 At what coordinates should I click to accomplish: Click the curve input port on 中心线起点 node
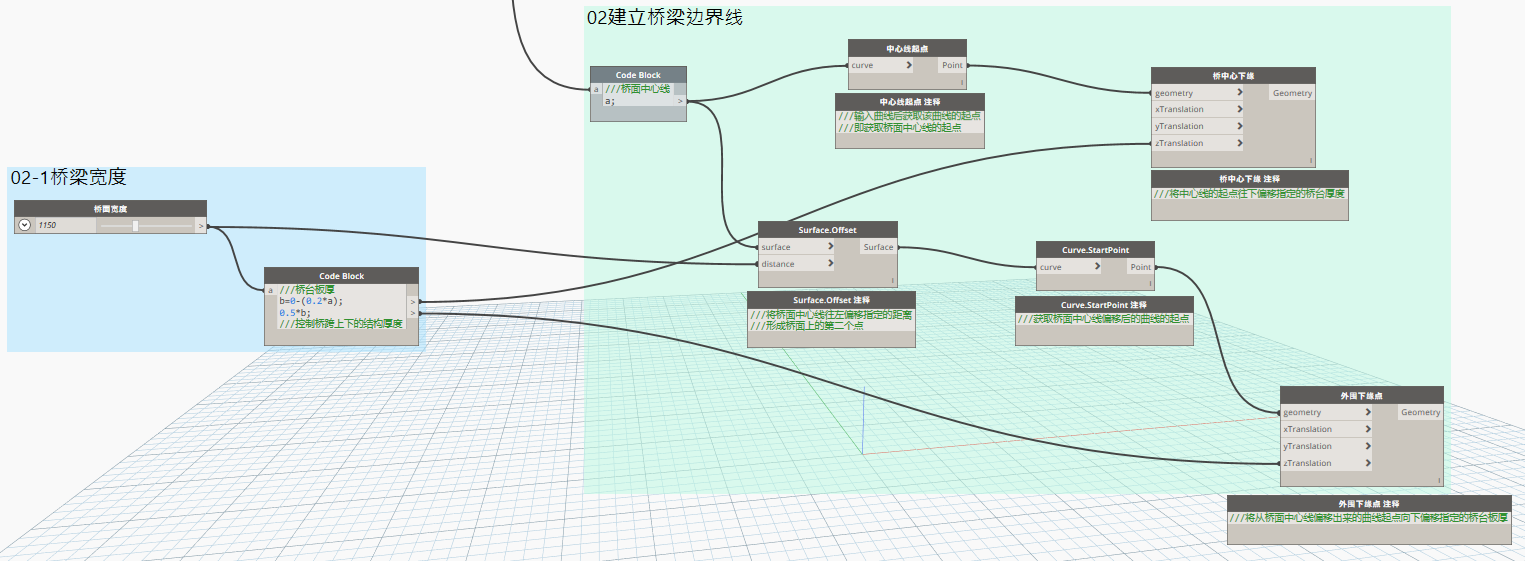click(x=881, y=66)
